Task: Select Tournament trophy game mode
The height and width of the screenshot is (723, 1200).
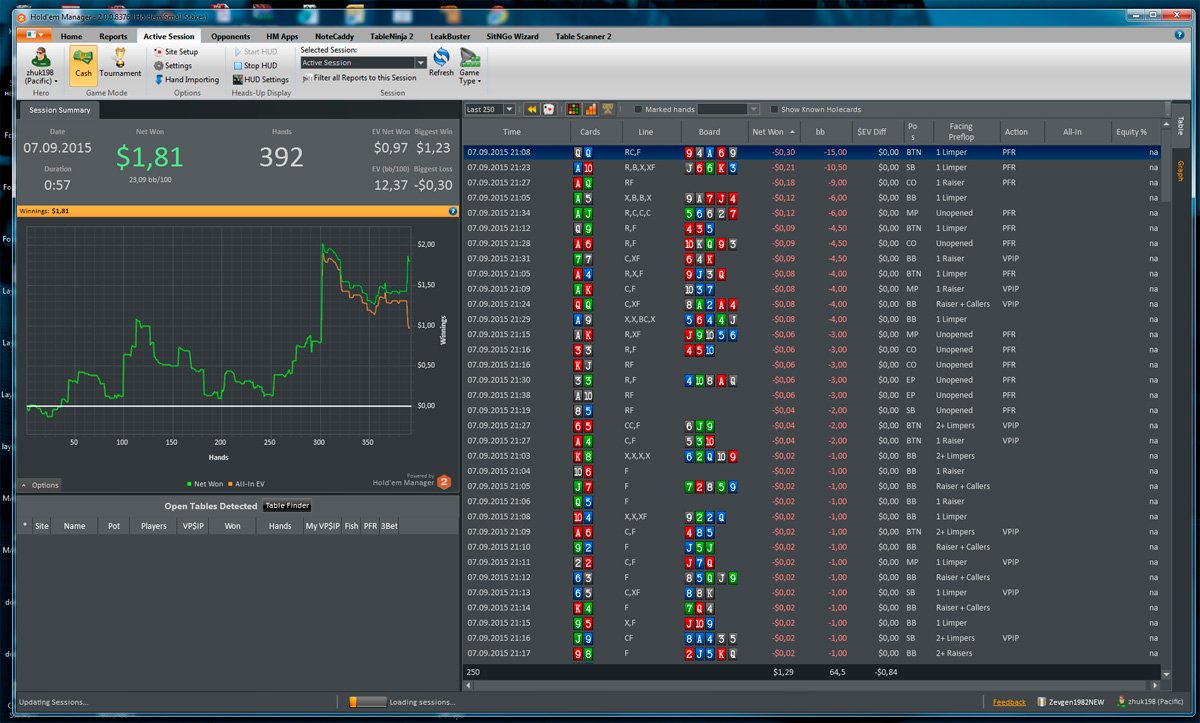Action: [x=120, y=63]
